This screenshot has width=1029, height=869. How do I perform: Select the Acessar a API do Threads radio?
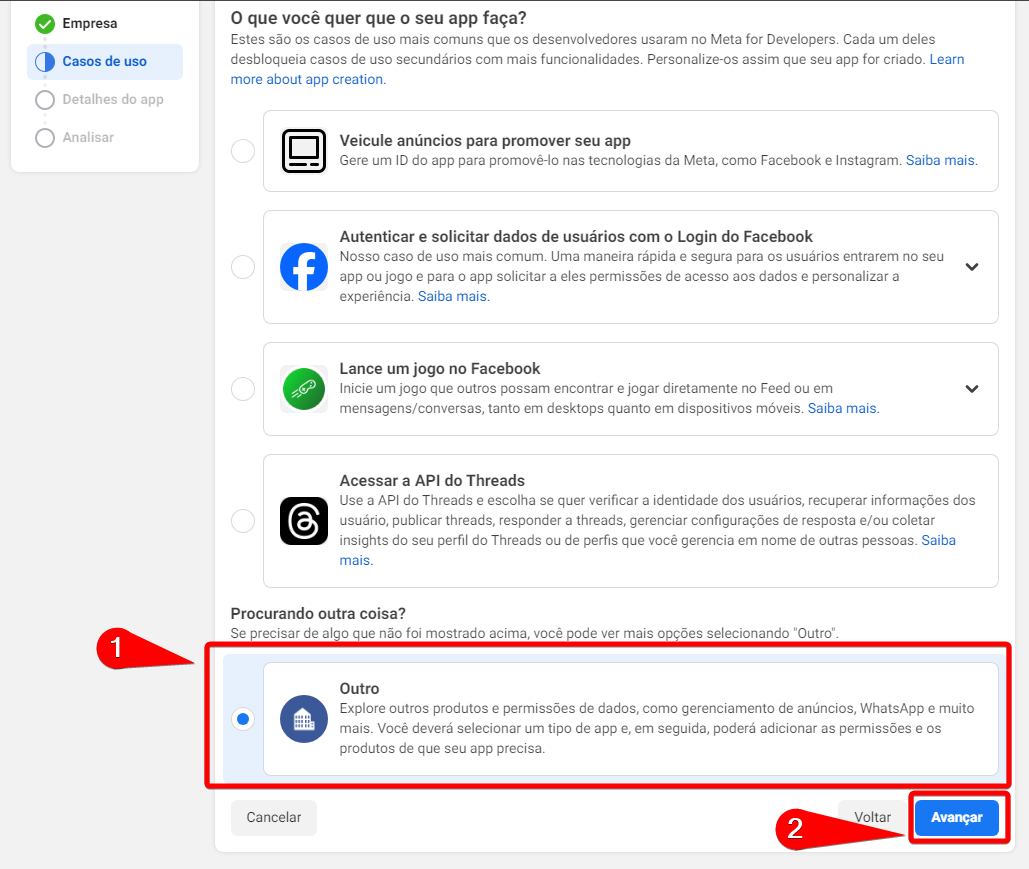(243, 521)
